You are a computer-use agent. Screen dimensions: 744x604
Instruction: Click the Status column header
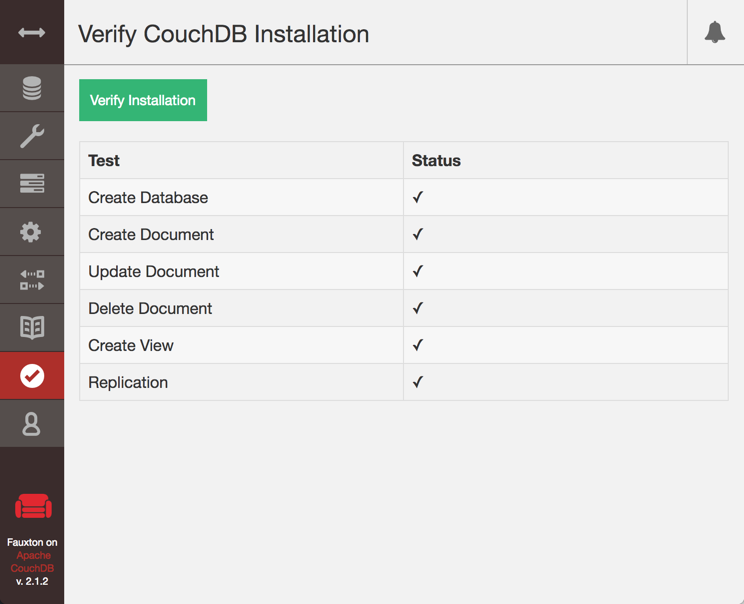tap(436, 160)
